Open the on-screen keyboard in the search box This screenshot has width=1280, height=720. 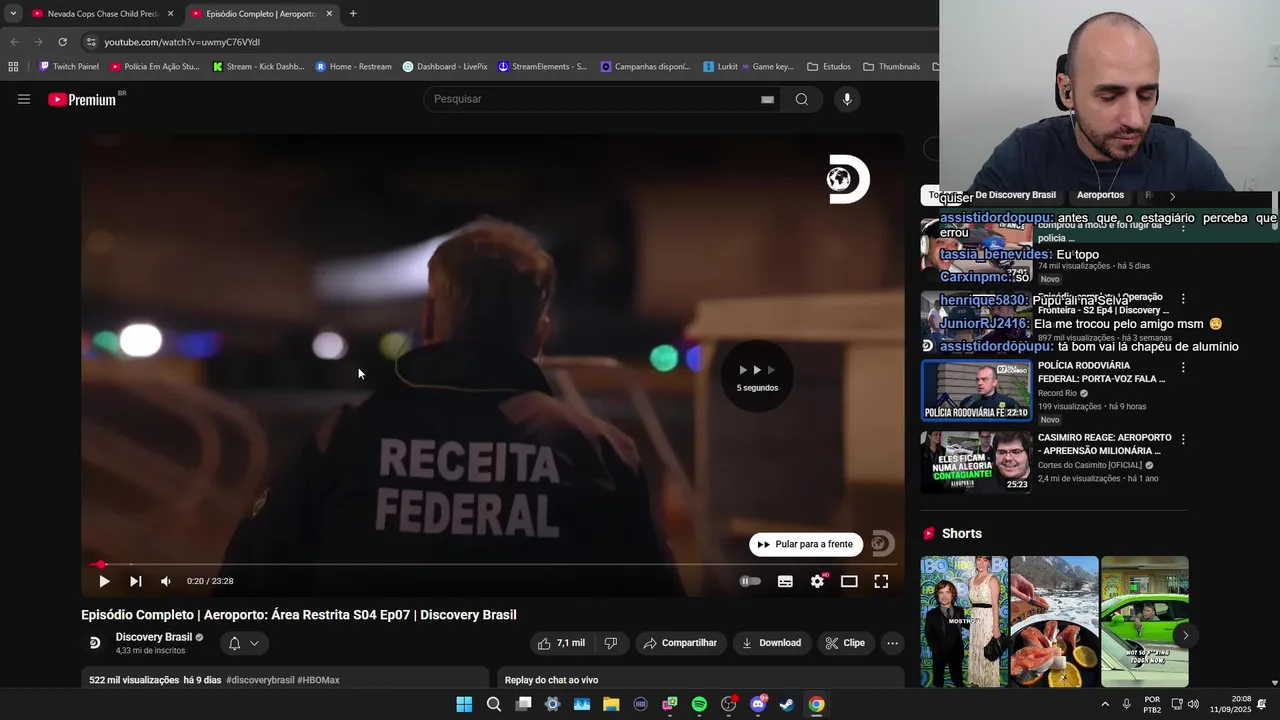767,99
